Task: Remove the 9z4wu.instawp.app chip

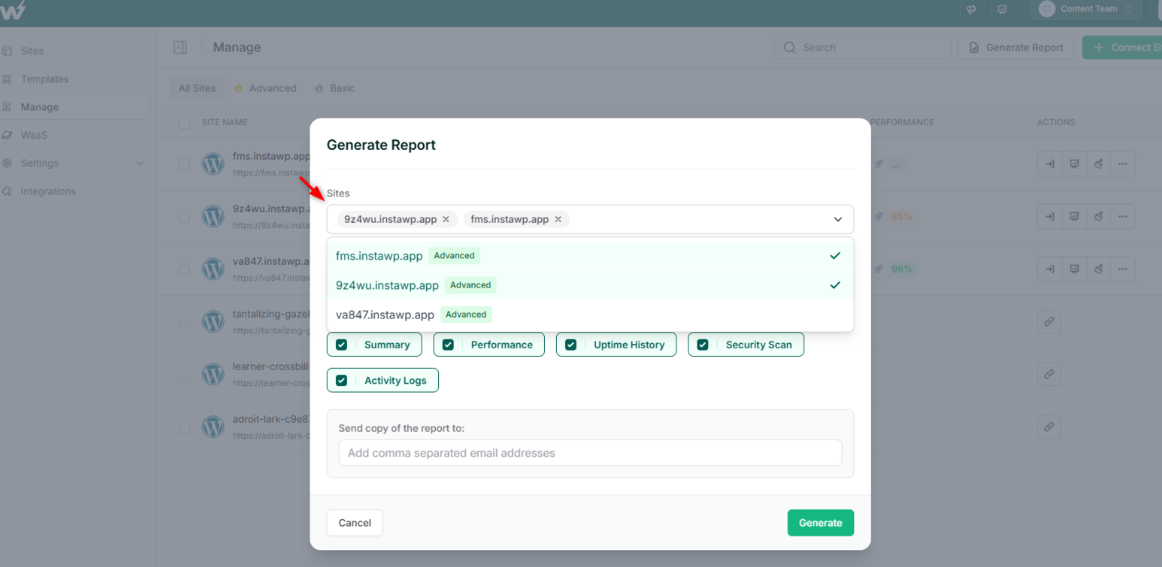Action: pyautogui.click(x=445, y=219)
